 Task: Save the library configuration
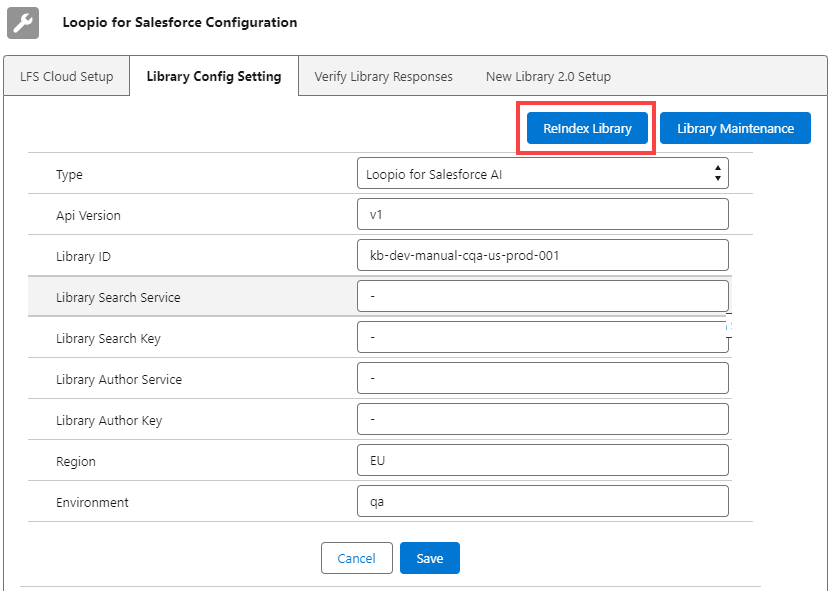430,558
